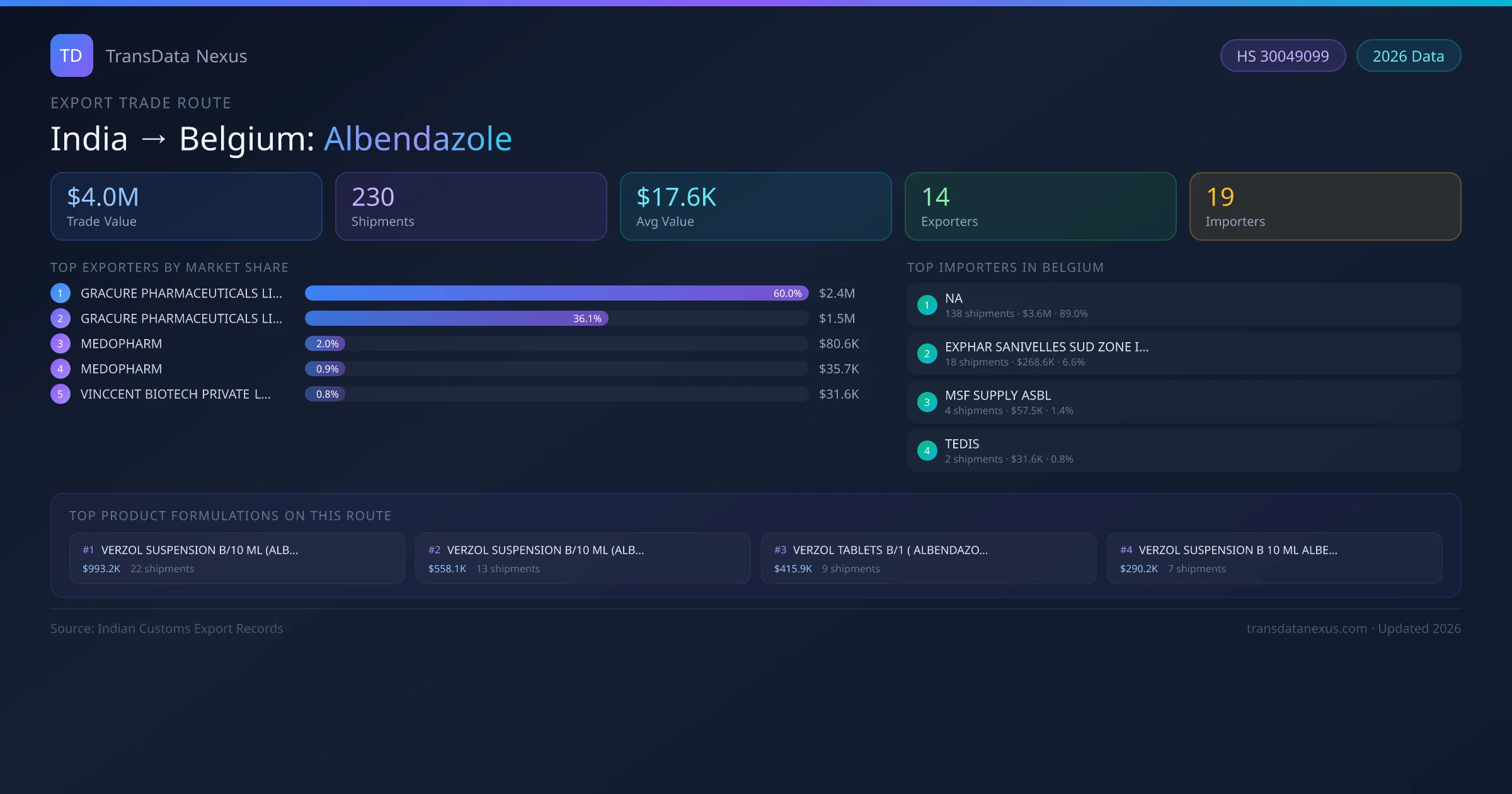Select the 19 Importers stat card

(x=1325, y=206)
